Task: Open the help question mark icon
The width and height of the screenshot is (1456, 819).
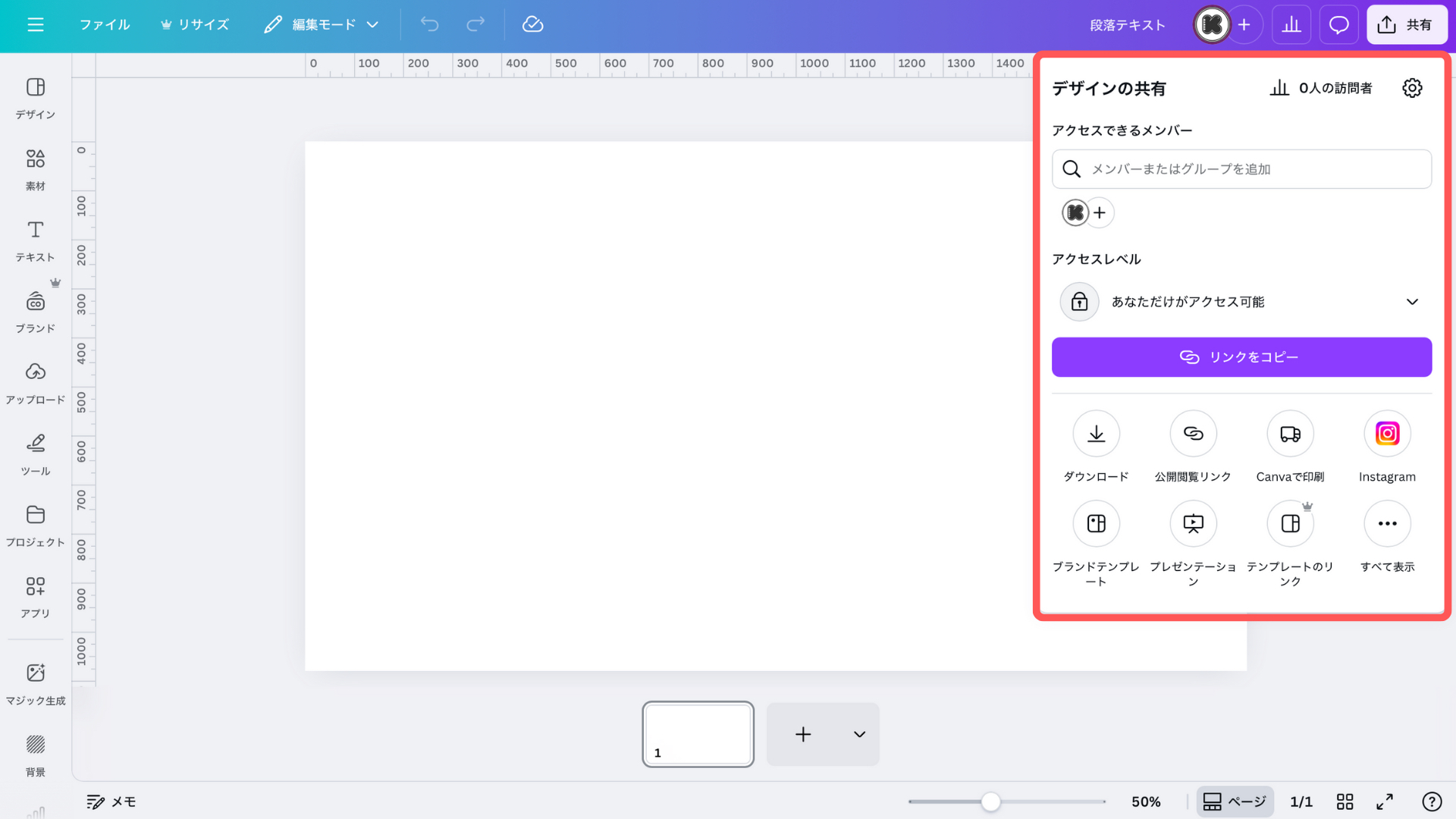Action: (x=1432, y=802)
